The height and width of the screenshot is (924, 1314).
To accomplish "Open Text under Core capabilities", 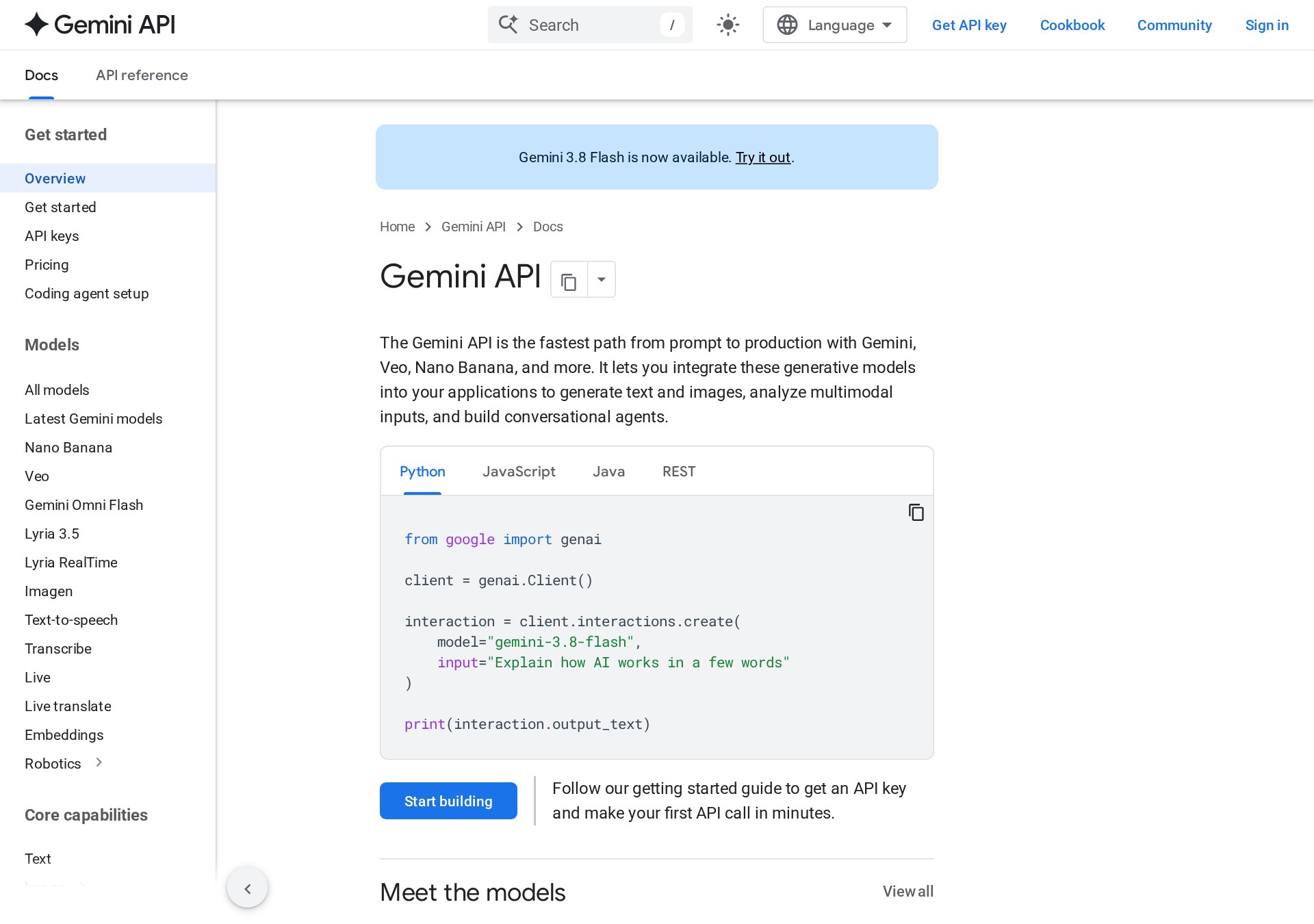I will click(x=38, y=859).
